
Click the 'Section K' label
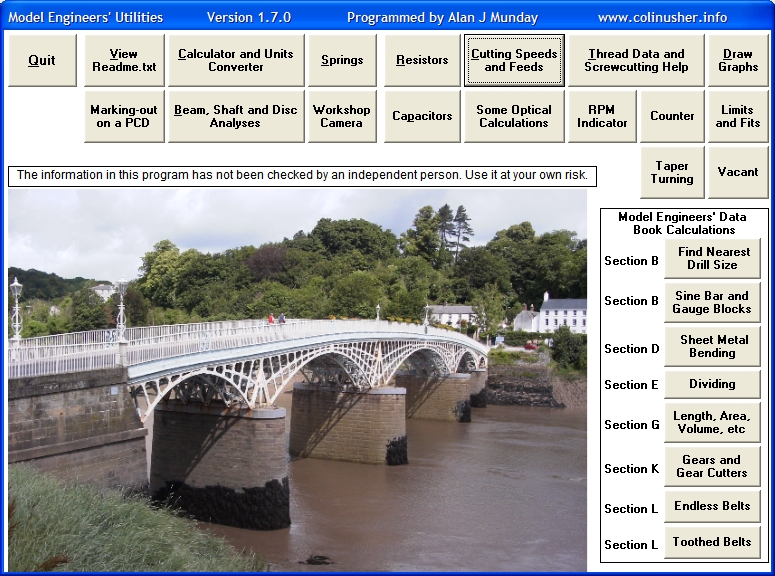(632, 469)
